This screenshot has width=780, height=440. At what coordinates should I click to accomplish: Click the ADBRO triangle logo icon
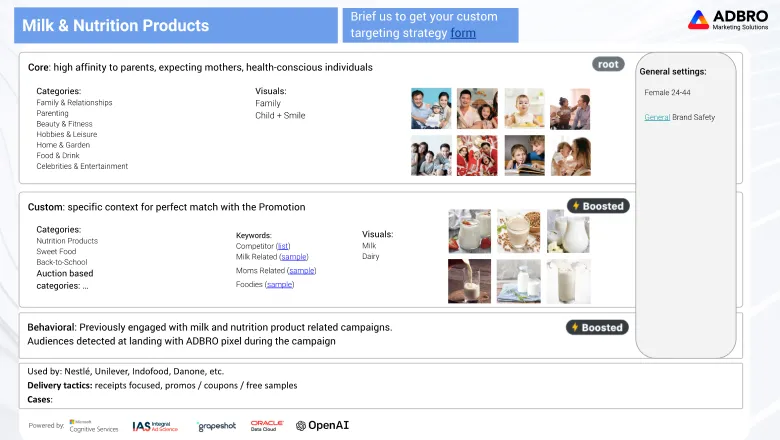pos(698,20)
